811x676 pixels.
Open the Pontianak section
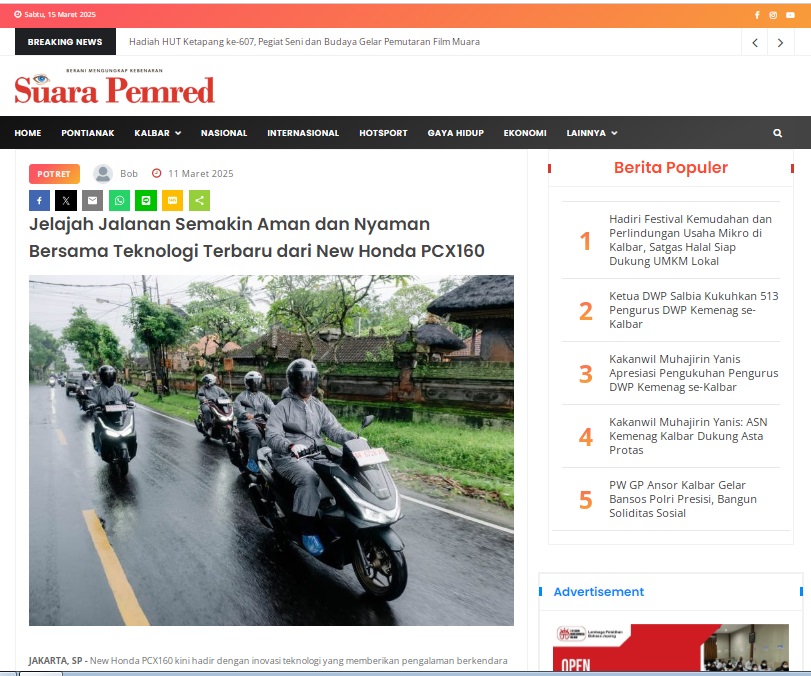[88, 133]
